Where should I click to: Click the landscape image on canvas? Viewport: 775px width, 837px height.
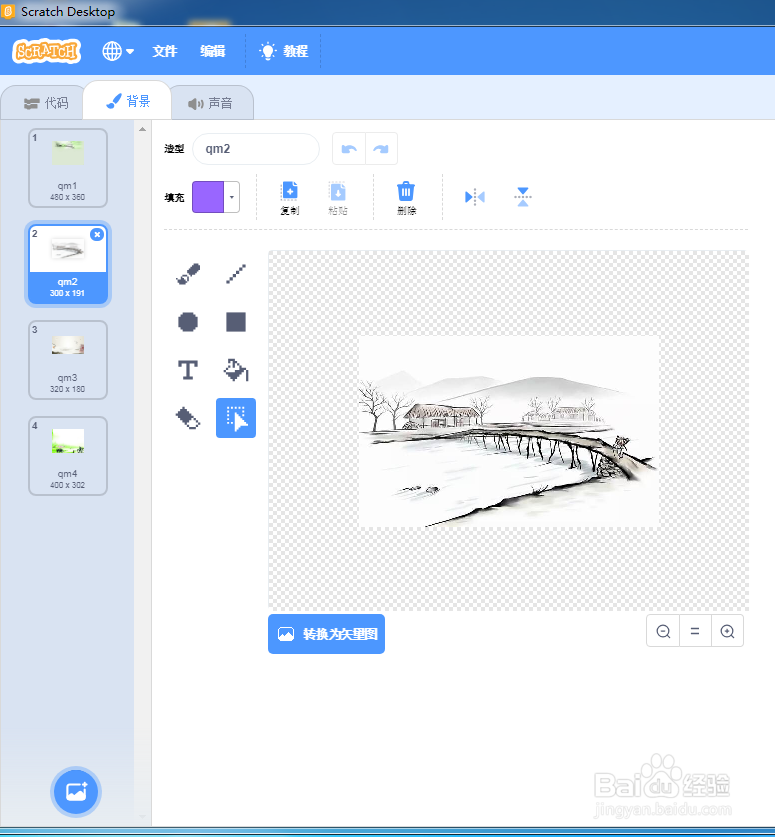coord(509,431)
